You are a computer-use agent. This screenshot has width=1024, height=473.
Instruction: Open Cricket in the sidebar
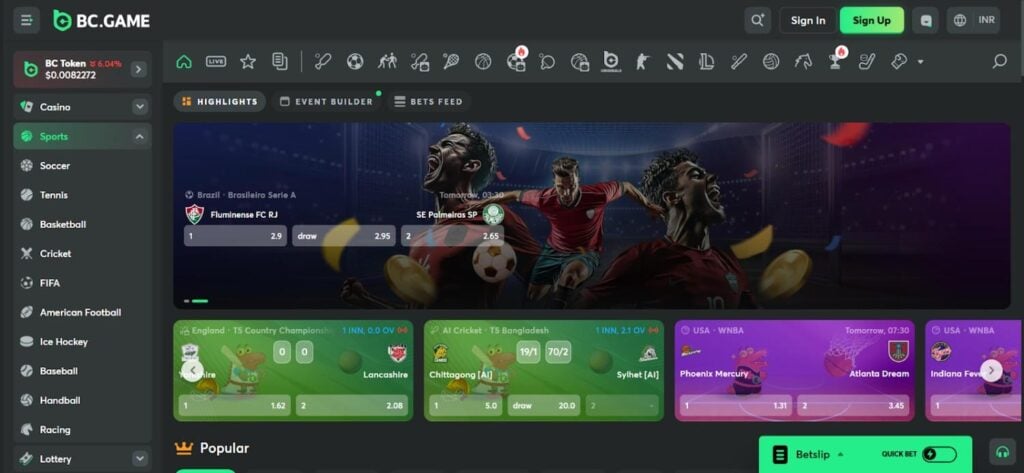[82, 253]
